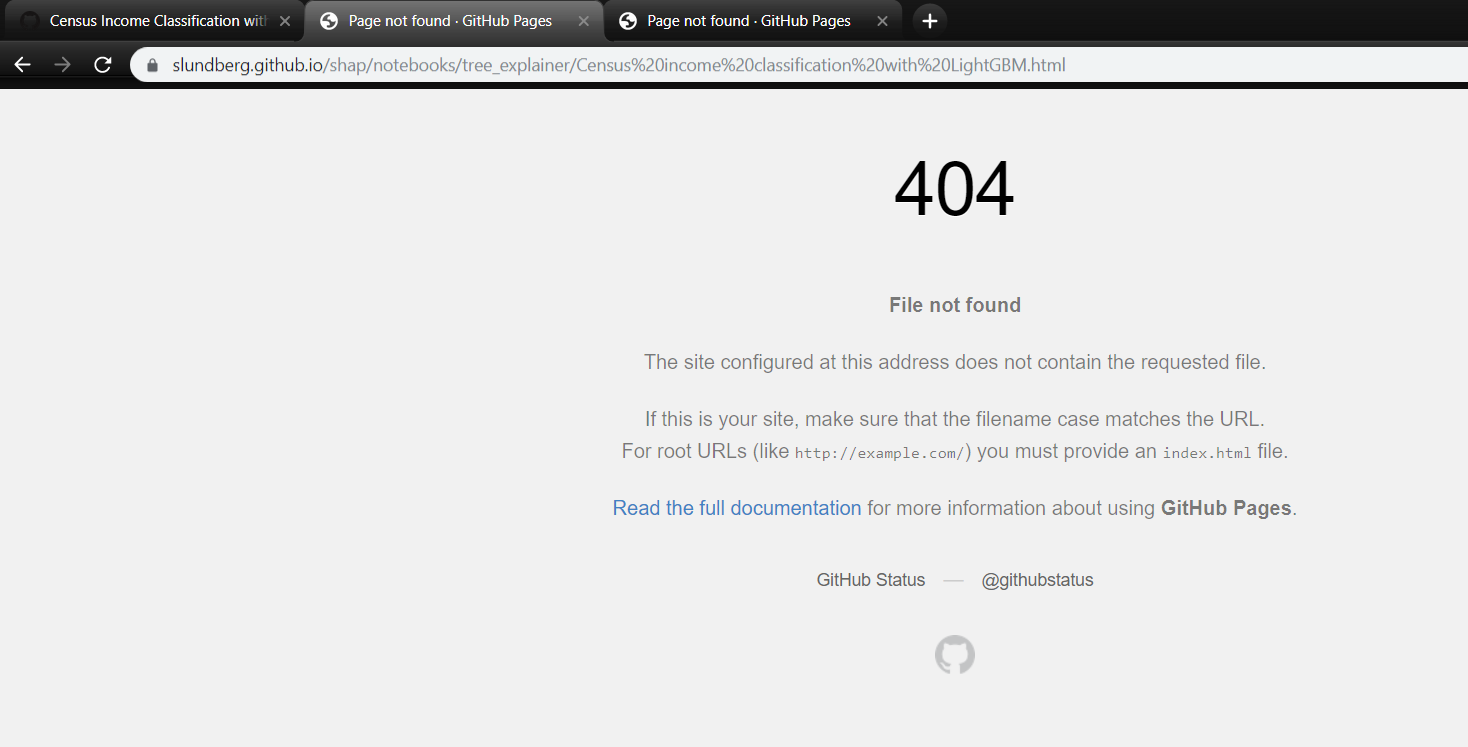Go back to the previous page
Image resolution: width=1468 pixels, height=747 pixels.
point(22,65)
